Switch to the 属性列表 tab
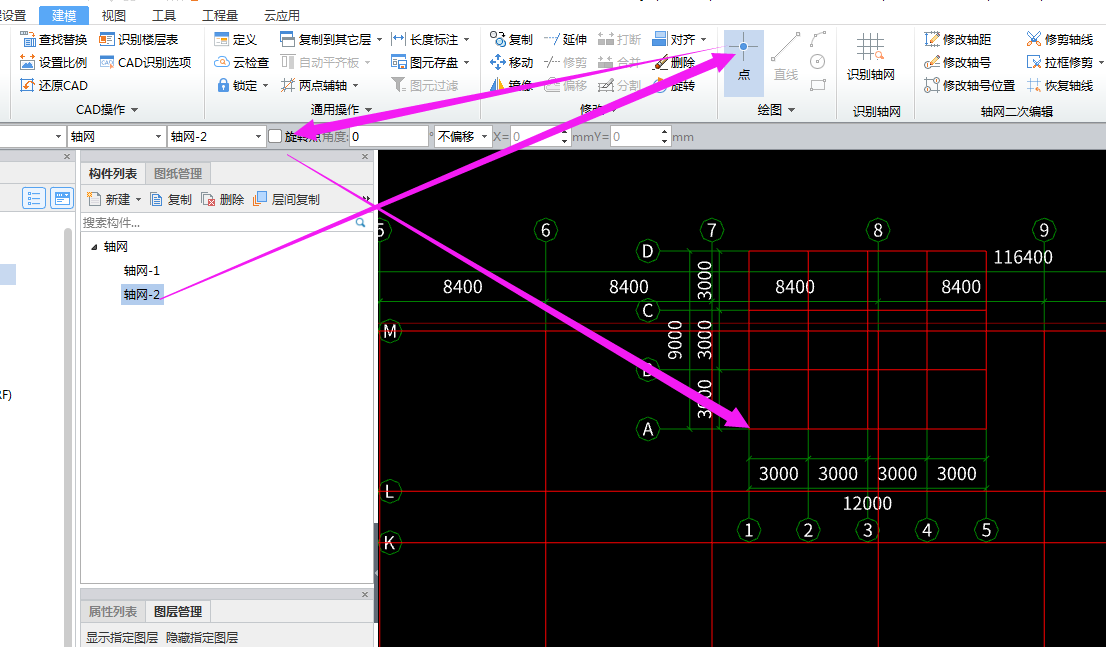The height and width of the screenshot is (647, 1106). [x=113, y=612]
